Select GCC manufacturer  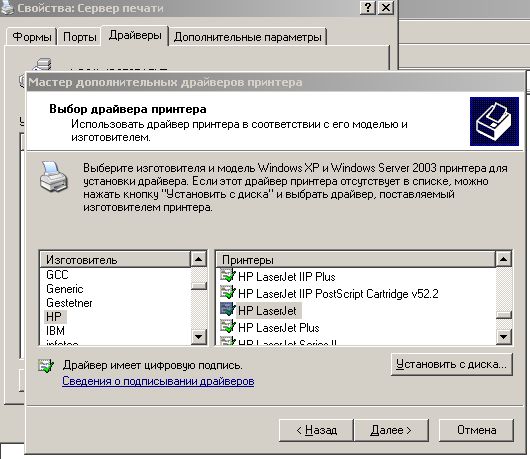[57, 275]
